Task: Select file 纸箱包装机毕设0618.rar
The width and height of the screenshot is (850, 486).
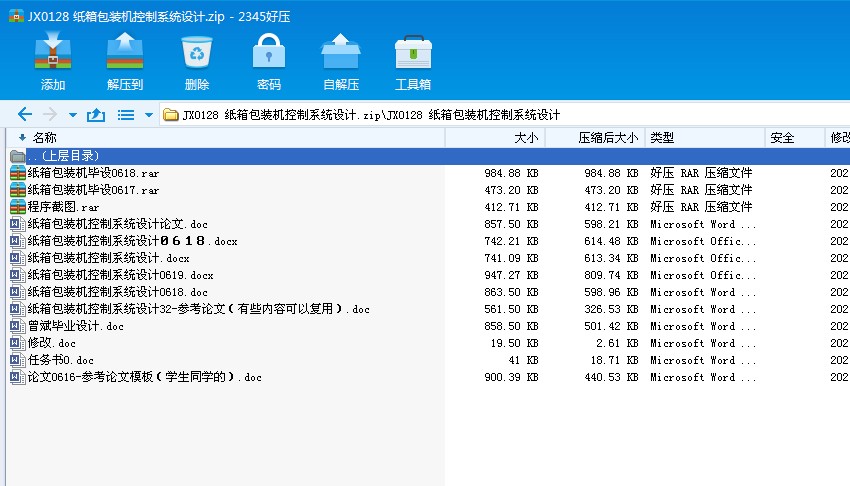Action: click(x=93, y=173)
